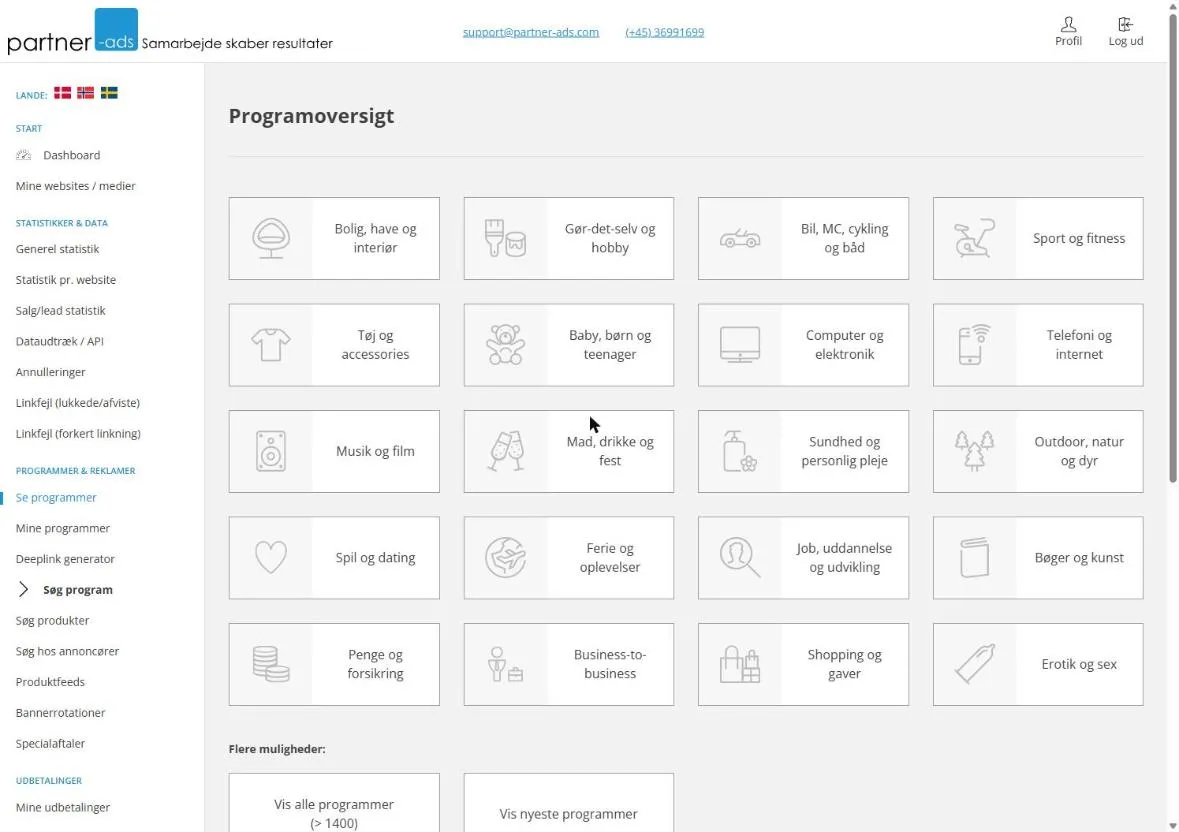1179x832 pixels.
Task: Click the book icon for Bøger og kunst
Action: [974, 558]
